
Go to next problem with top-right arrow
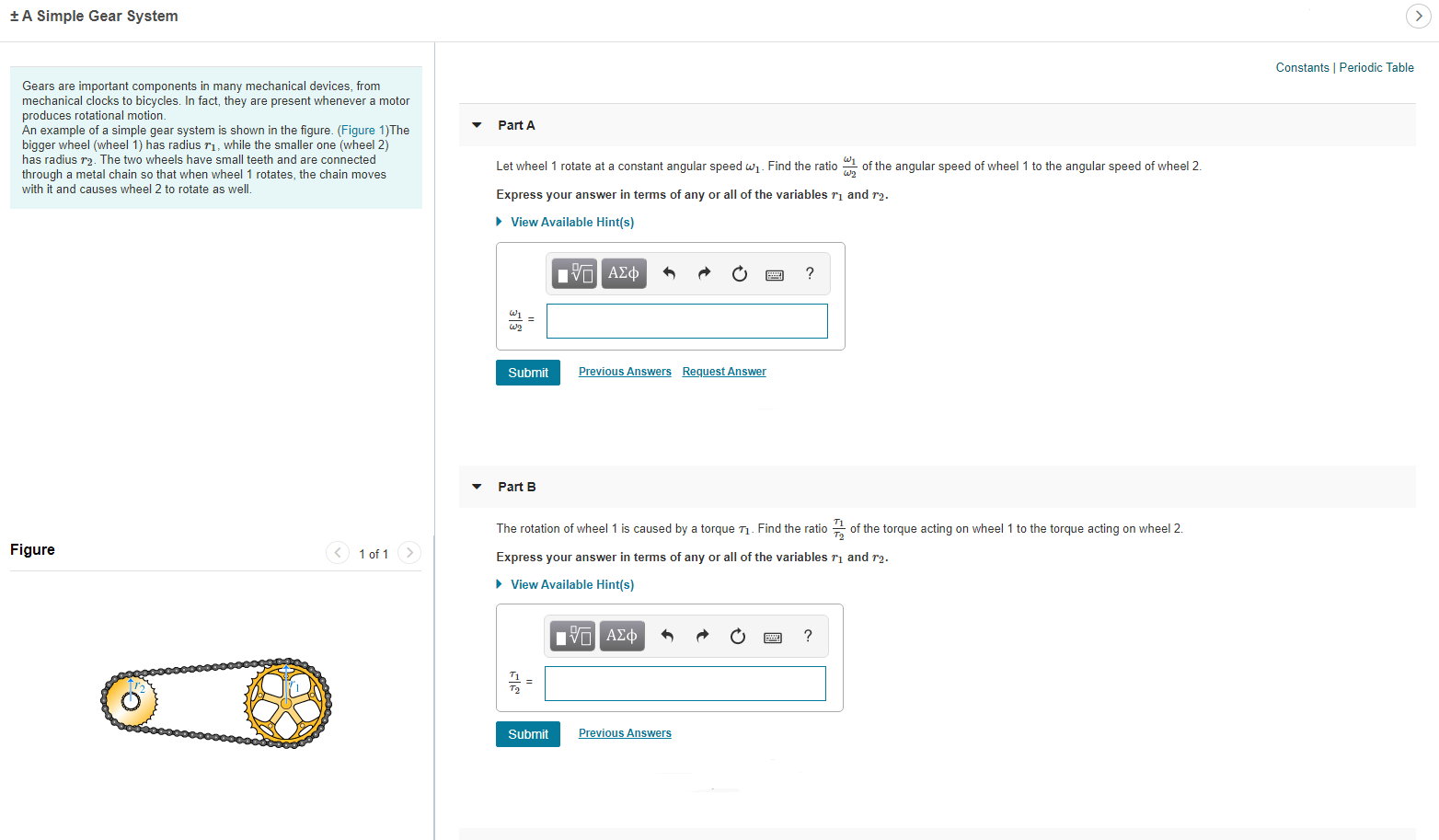[1418, 16]
